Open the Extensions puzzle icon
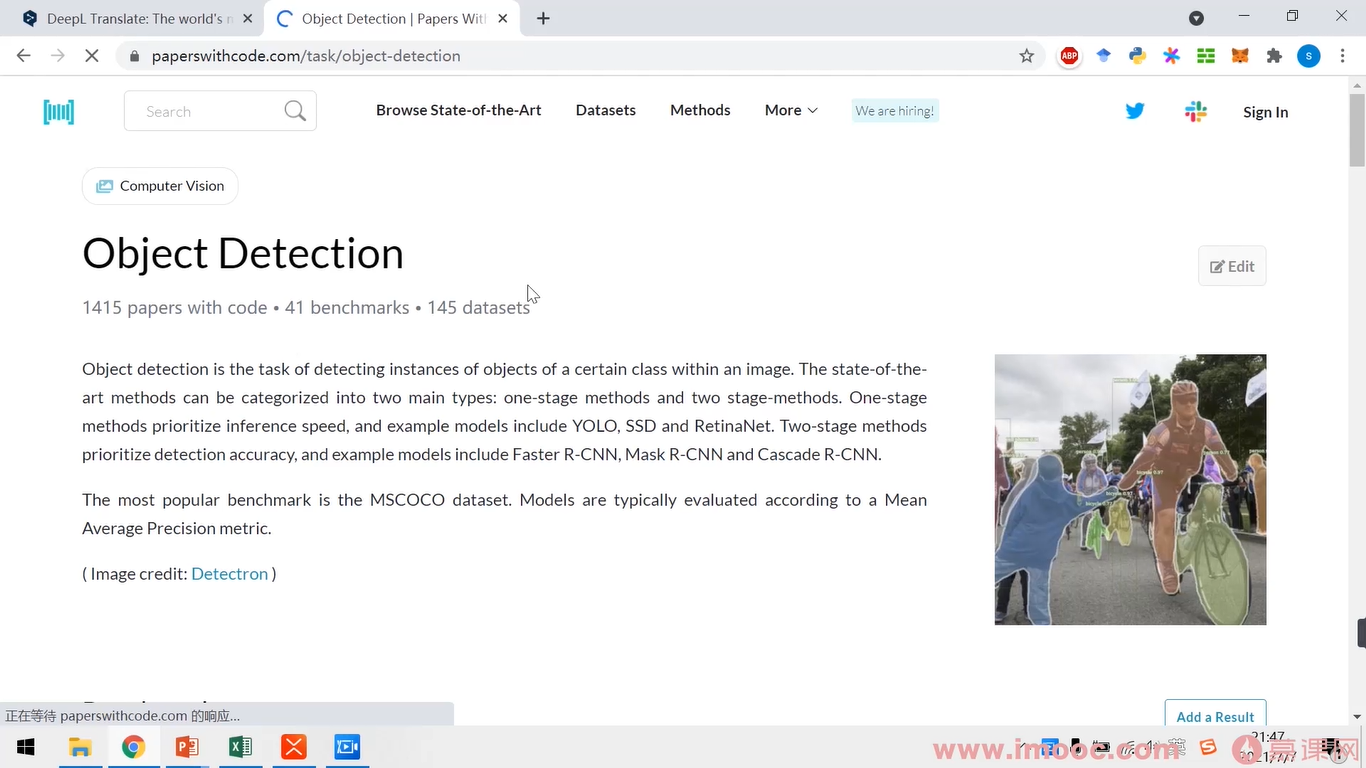The width and height of the screenshot is (1366, 768). [x=1274, y=56]
